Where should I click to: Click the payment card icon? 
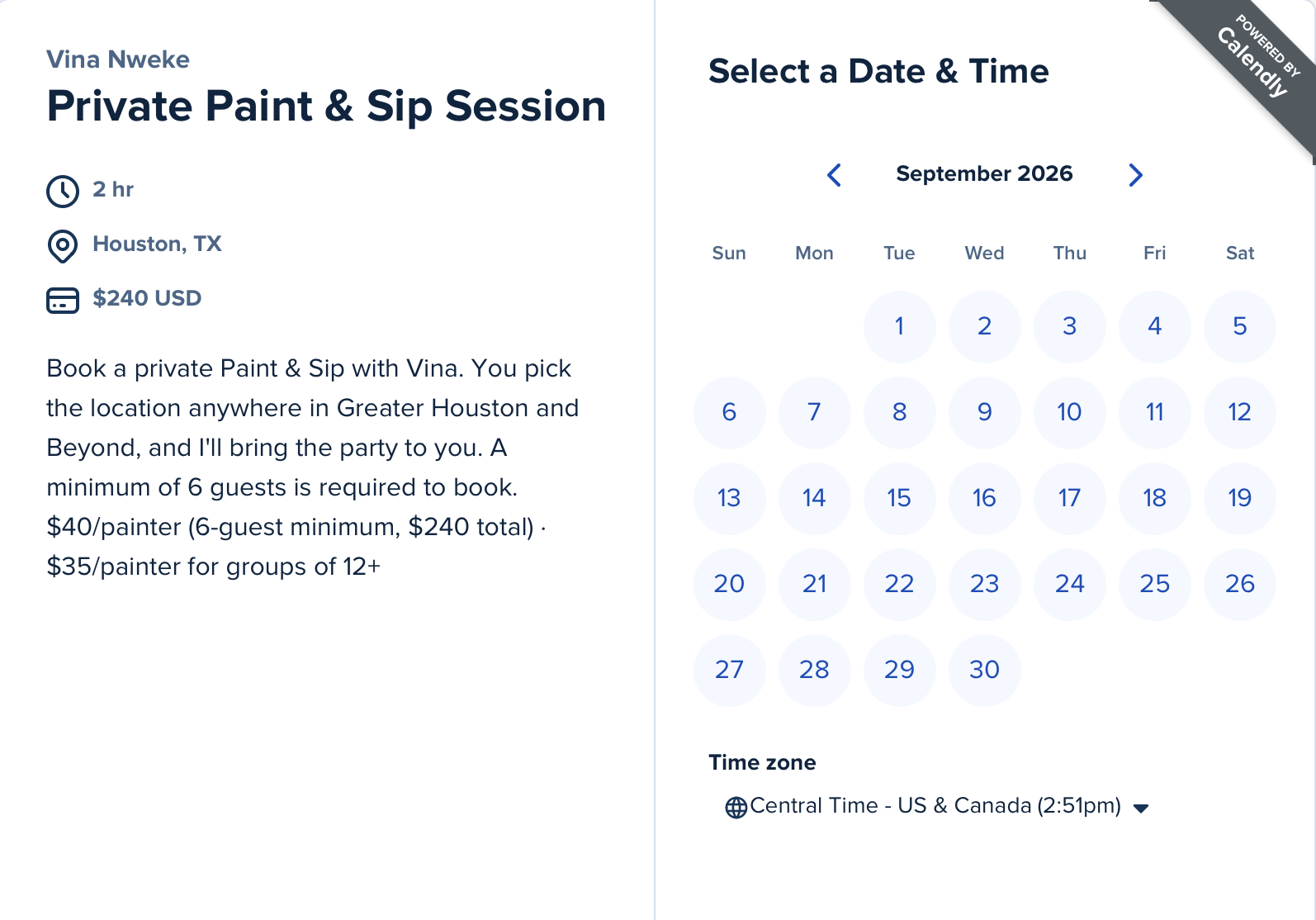point(63,300)
